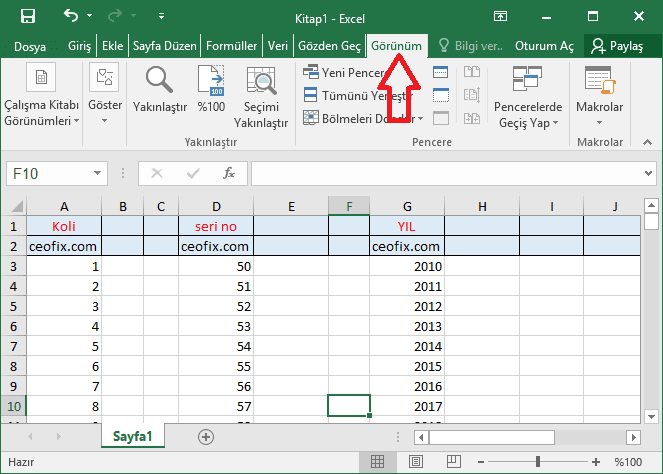Open the Makrolar dropdown

tap(600, 96)
